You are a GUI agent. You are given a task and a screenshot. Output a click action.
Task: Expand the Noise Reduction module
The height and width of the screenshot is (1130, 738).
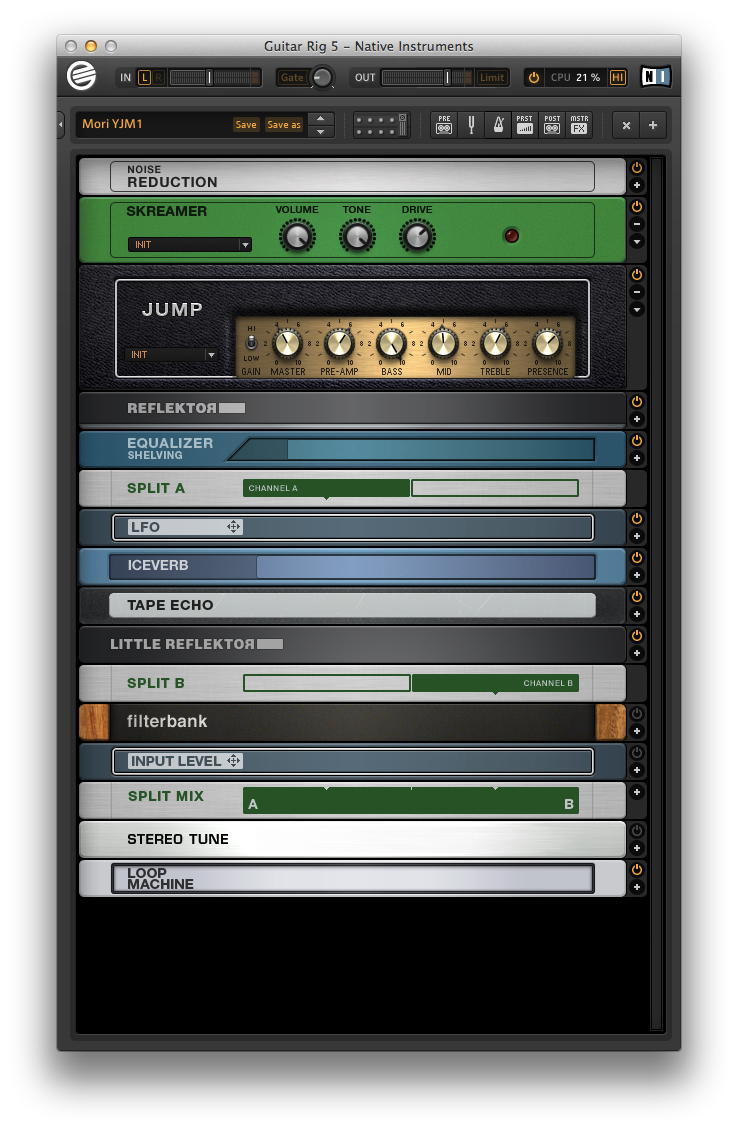pos(636,185)
